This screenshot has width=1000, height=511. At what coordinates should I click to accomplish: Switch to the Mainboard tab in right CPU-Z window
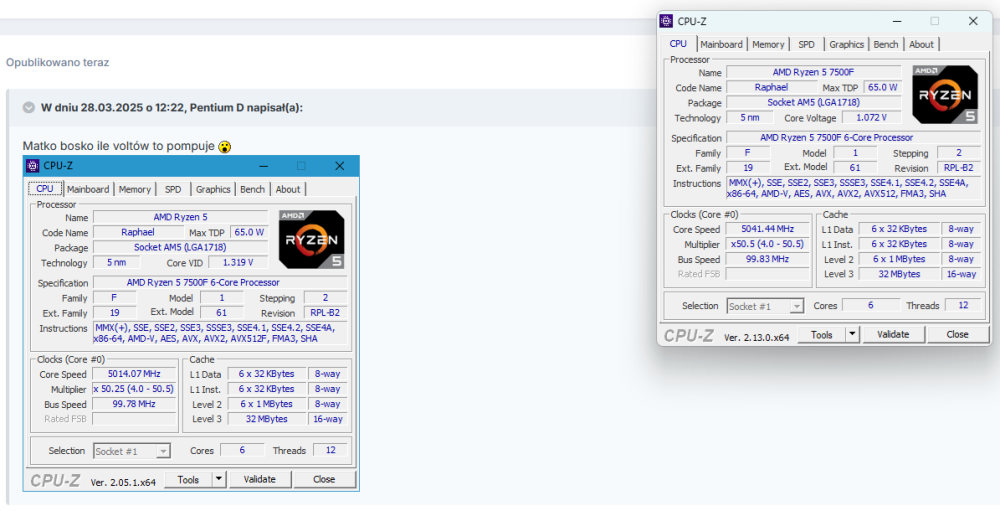(x=721, y=44)
